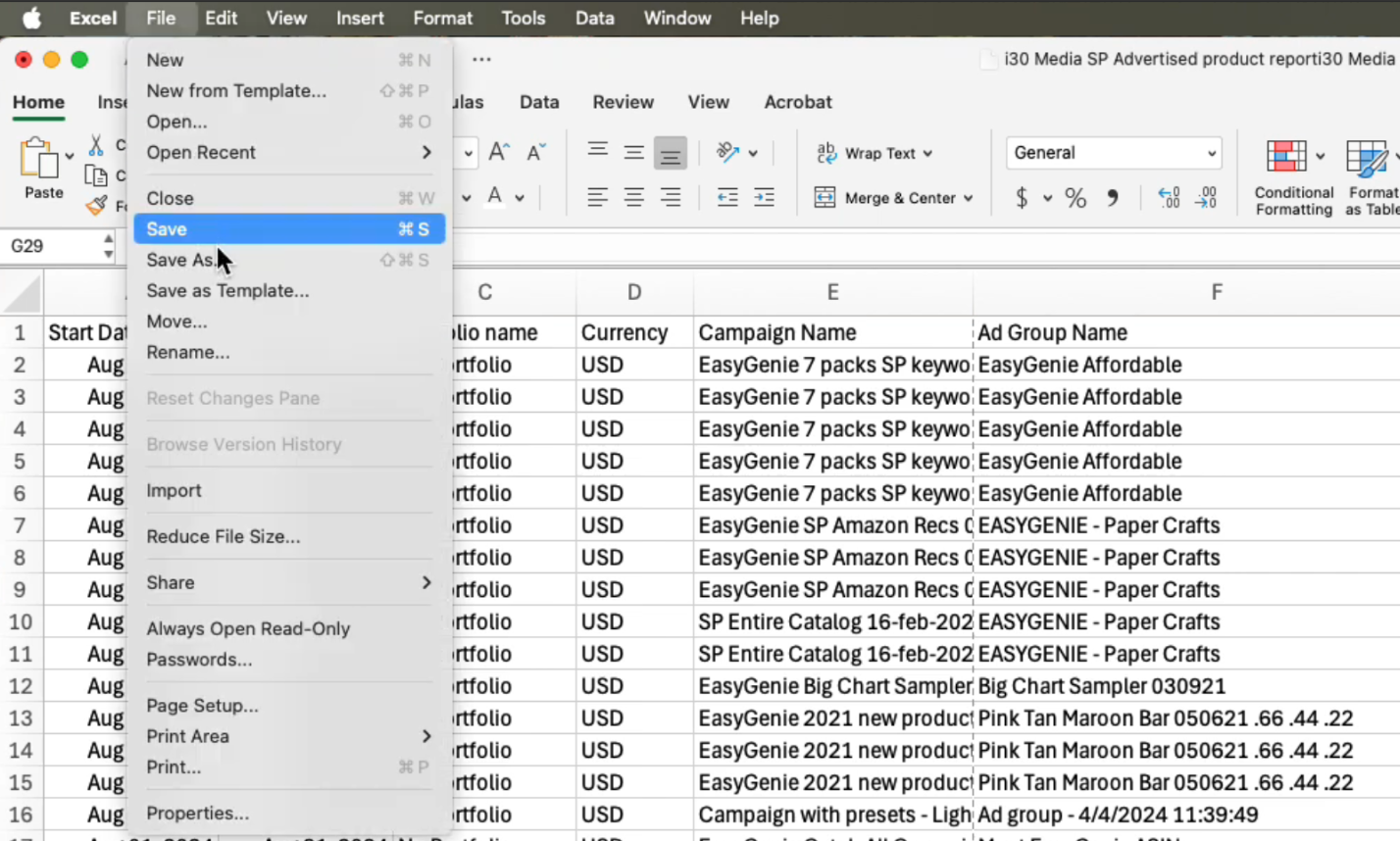This screenshot has height=841, width=1400.
Task: Apply the currency dollar sign format
Action: pos(1022,198)
